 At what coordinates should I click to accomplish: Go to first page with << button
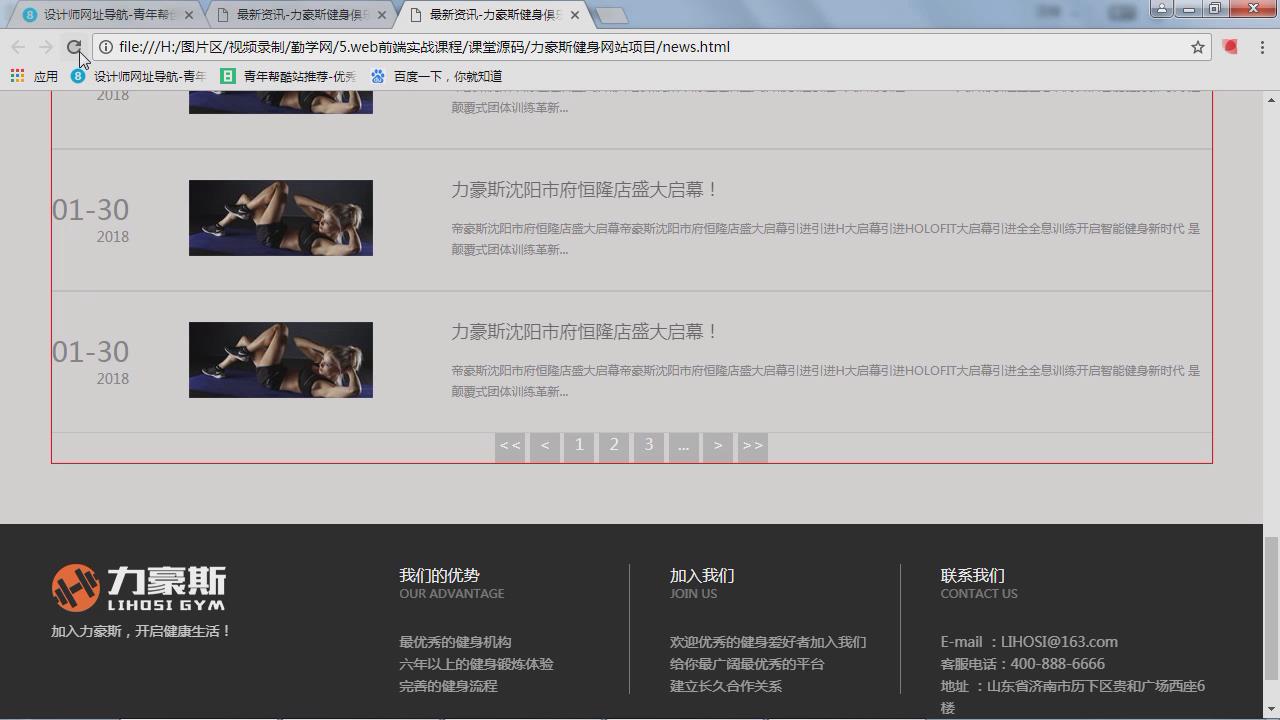click(510, 446)
